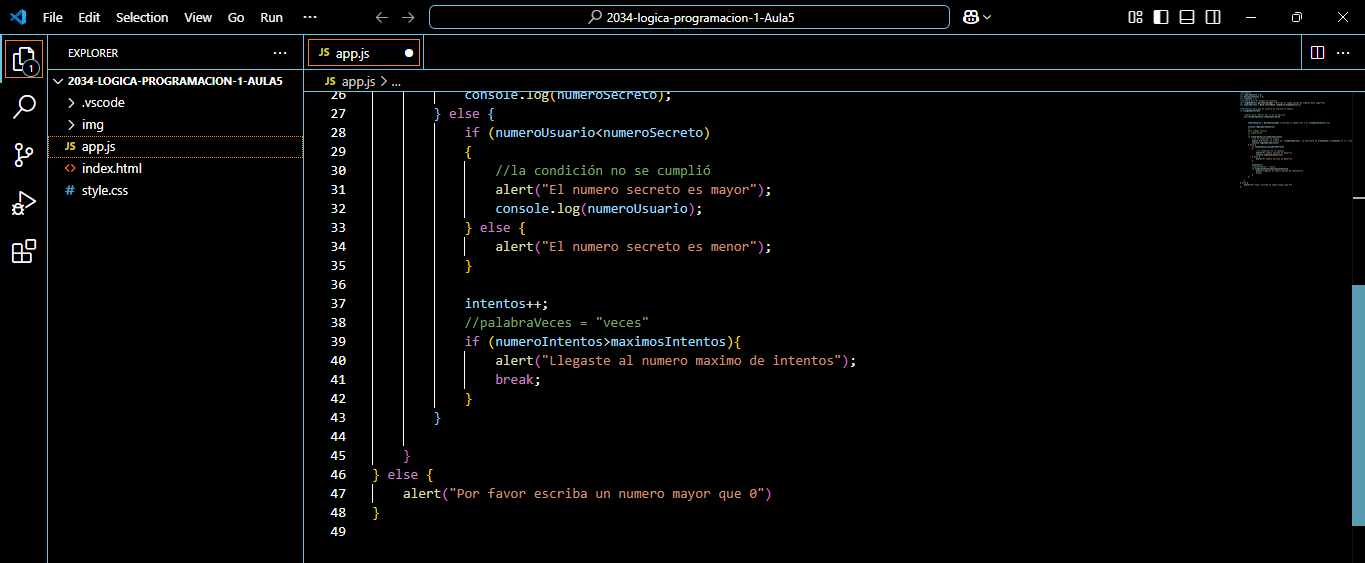1365x563 pixels.
Task: Toggle the Secondary Side Bar
Action: pyautogui.click(x=1213, y=17)
